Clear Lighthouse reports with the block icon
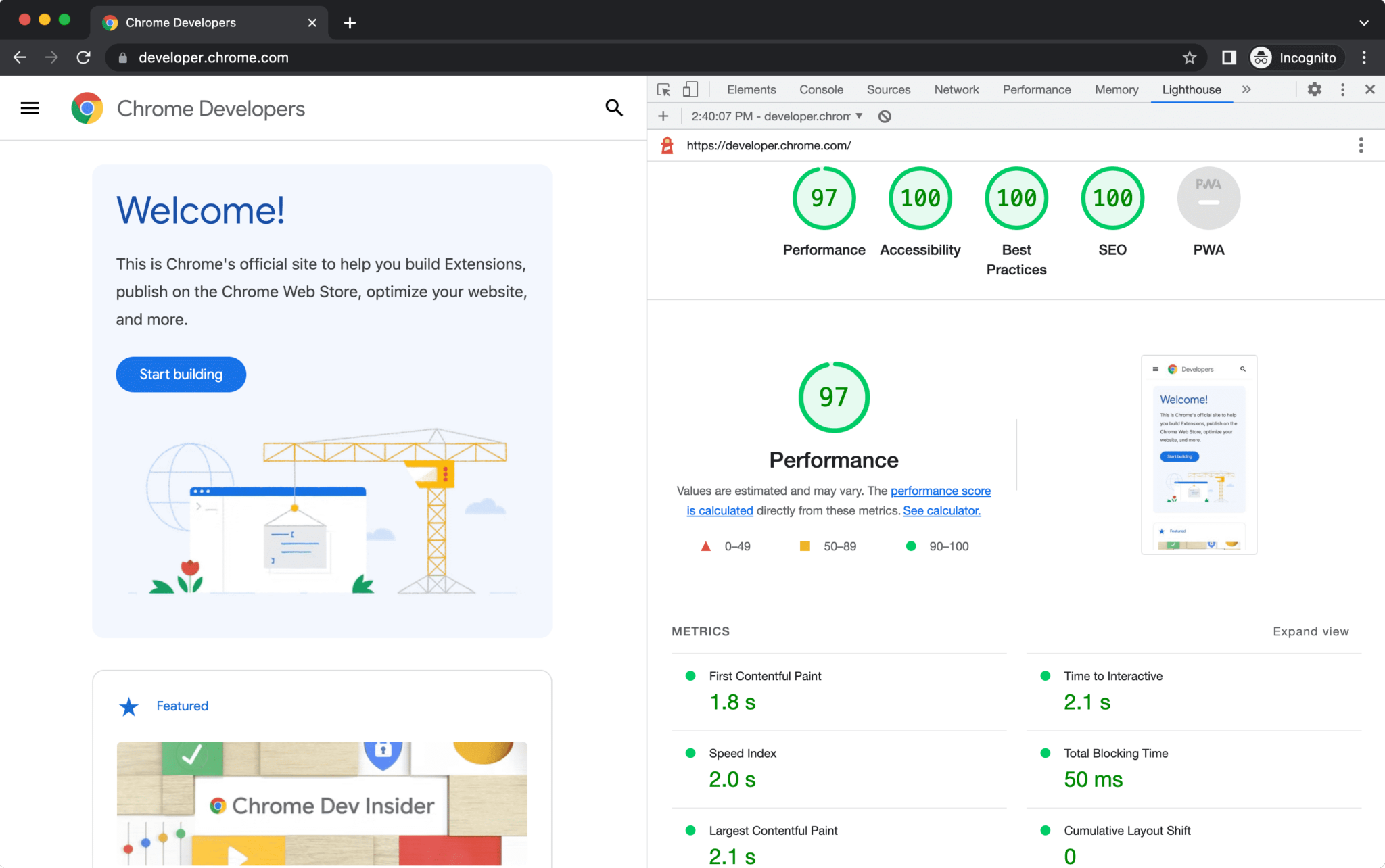The image size is (1385, 868). pos(885,116)
